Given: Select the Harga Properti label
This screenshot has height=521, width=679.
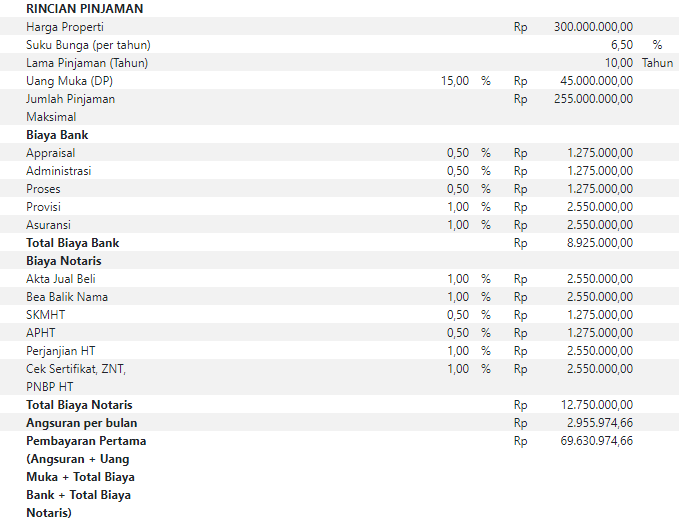Looking at the screenshot, I should click(65, 27).
